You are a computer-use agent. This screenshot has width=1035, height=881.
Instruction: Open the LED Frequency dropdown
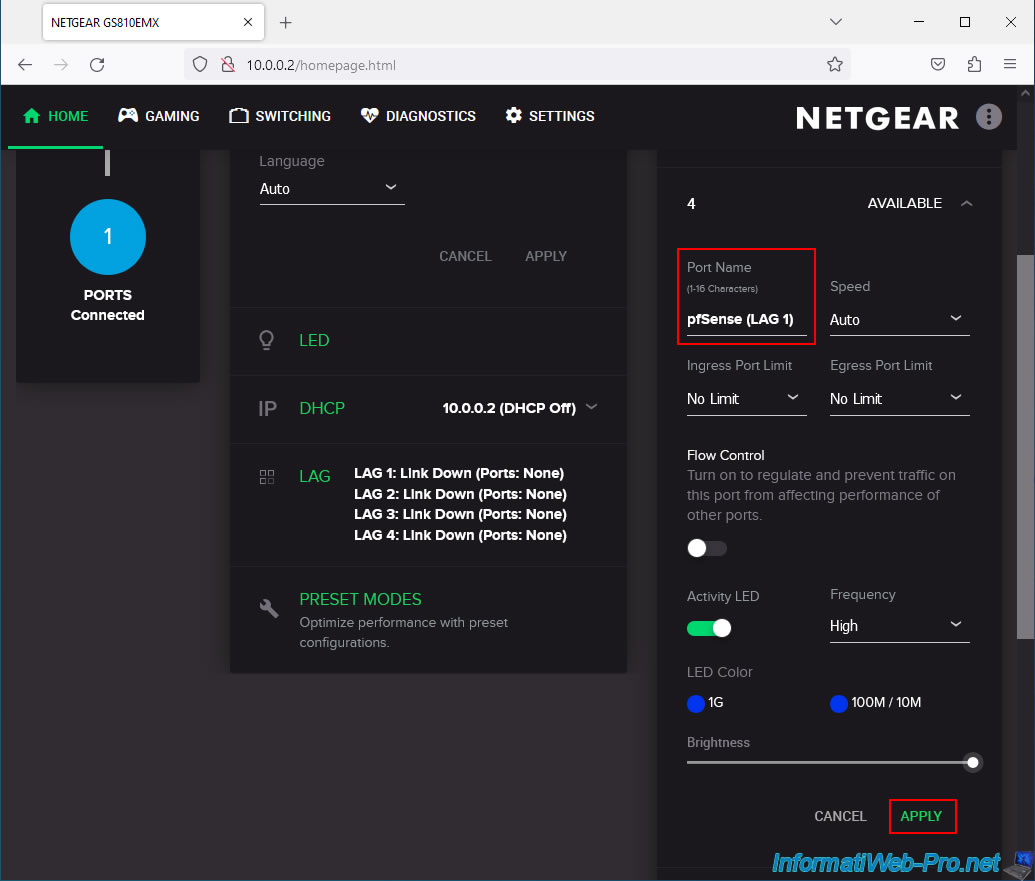coord(899,626)
